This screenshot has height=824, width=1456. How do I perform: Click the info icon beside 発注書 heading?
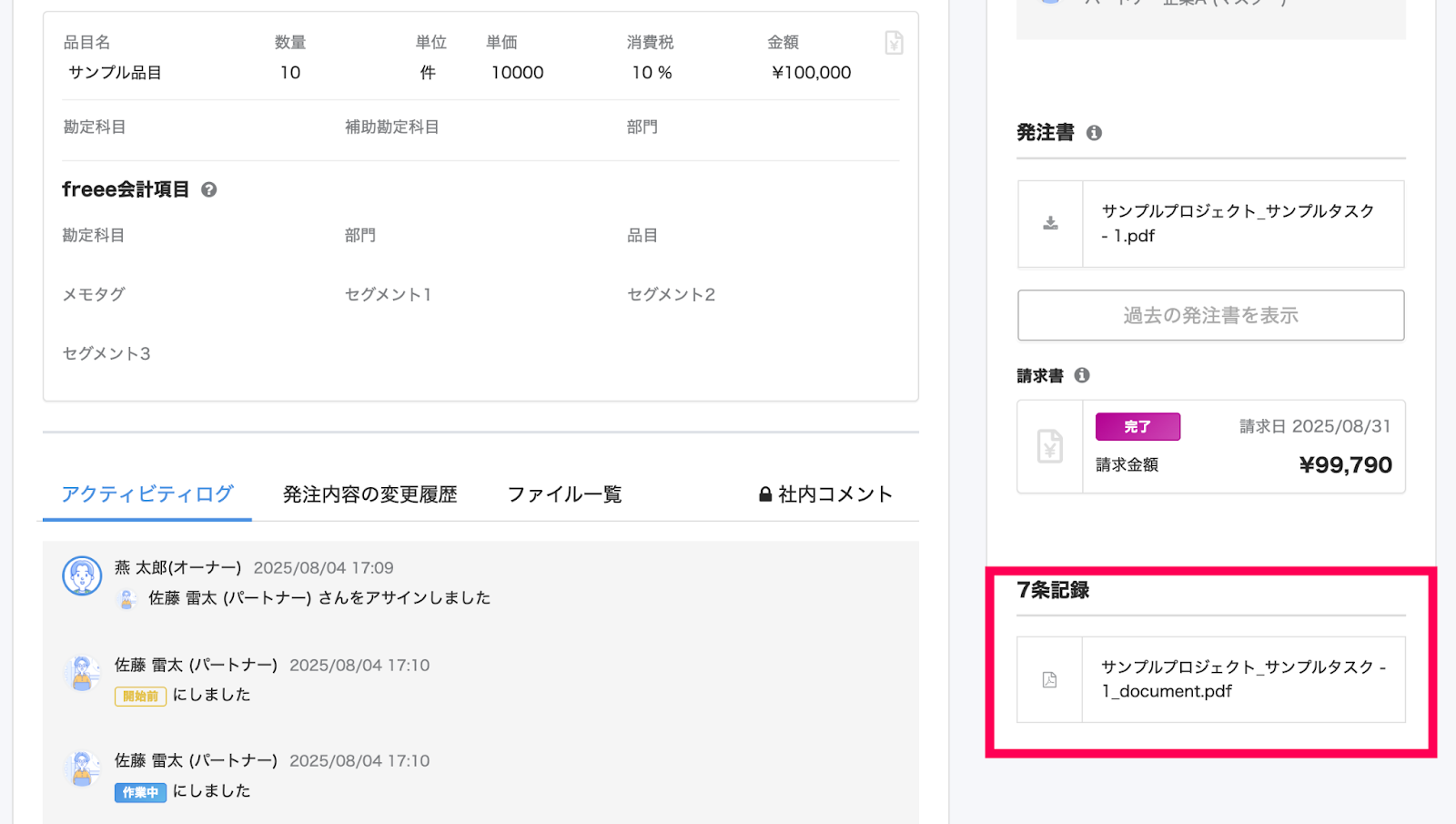(x=1094, y=133)
